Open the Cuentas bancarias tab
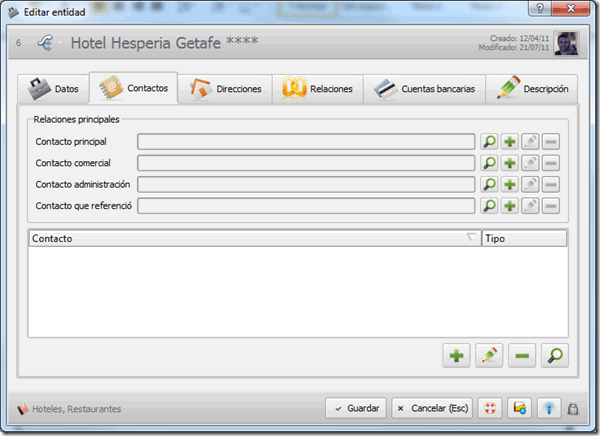The image size is (600, 436). (424, 89)
